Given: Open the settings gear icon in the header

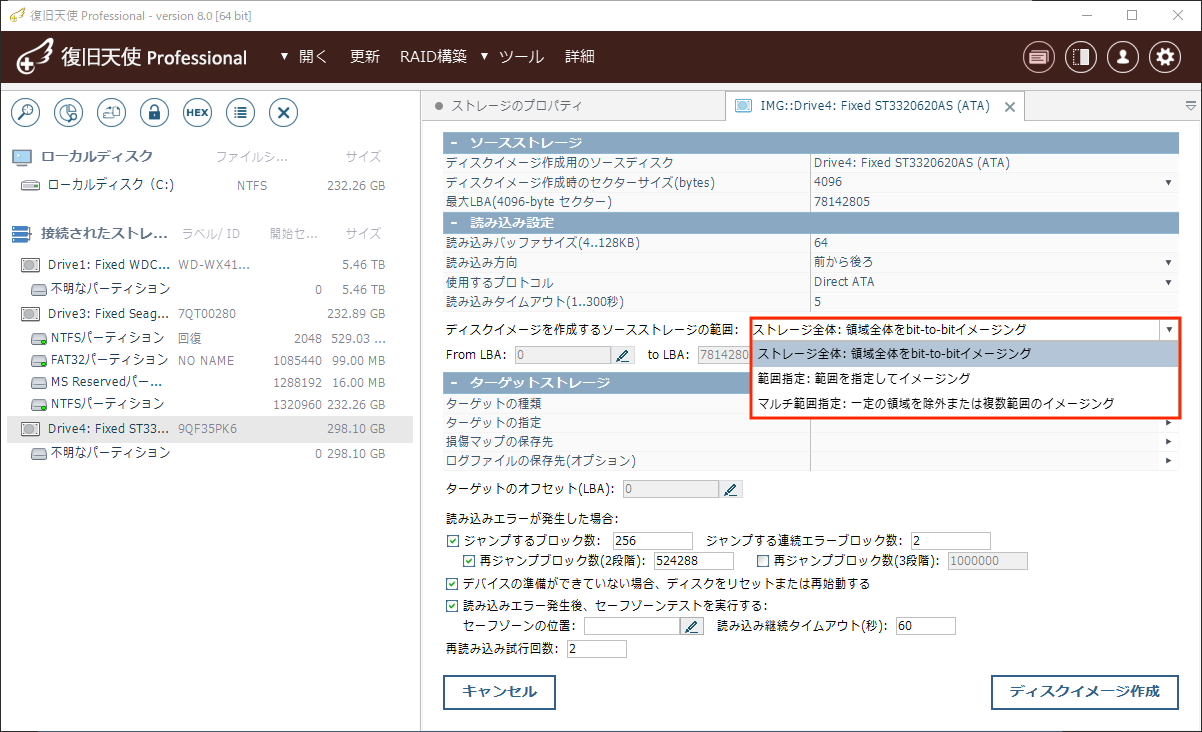Looking at the screenshot, I should tap(1165, 57).
